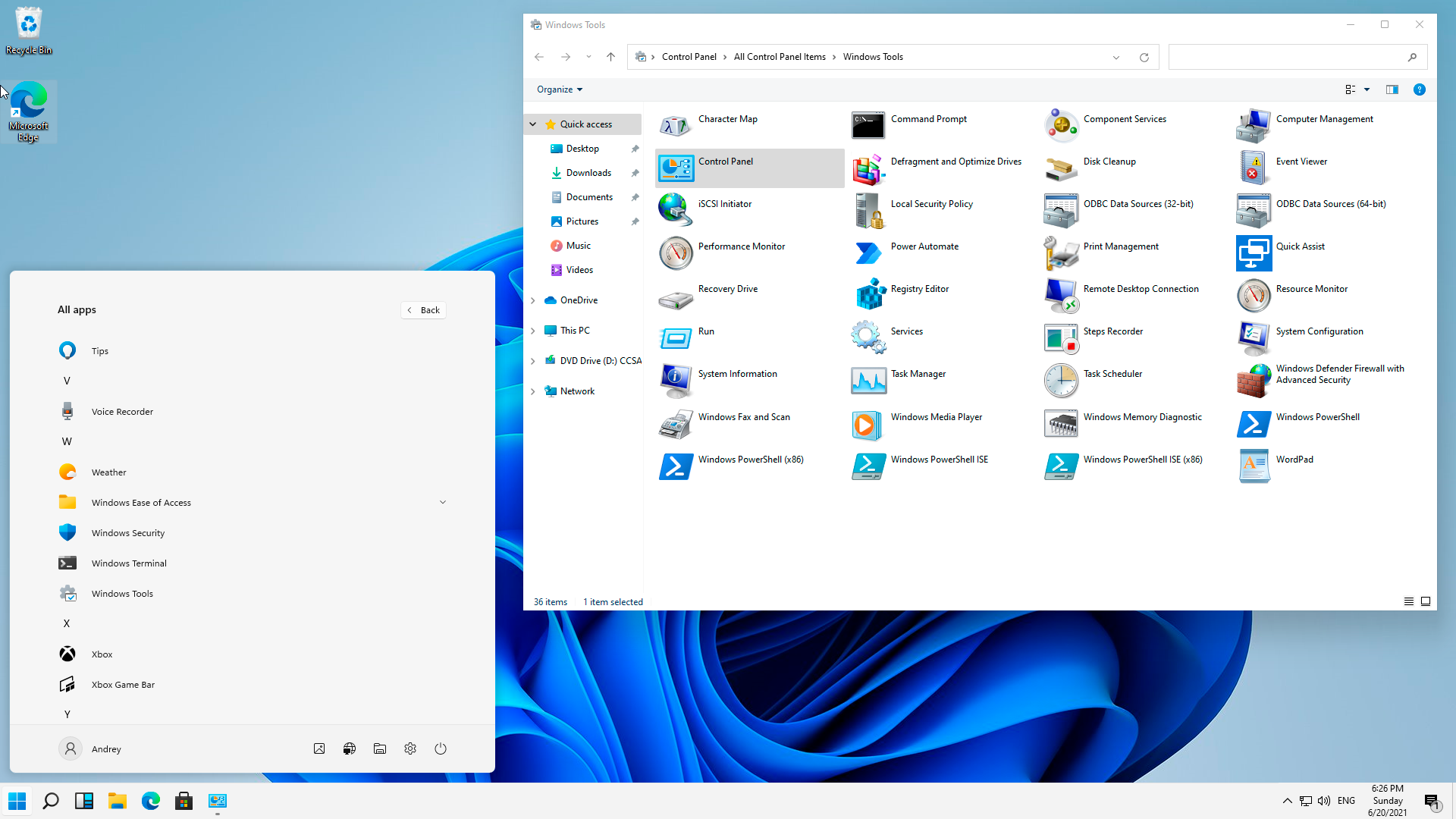Image resolution: width=1456 pixels, height=819 pixels.
Task: Open Task Scheduler clock icon
Action: point(1061,381)
